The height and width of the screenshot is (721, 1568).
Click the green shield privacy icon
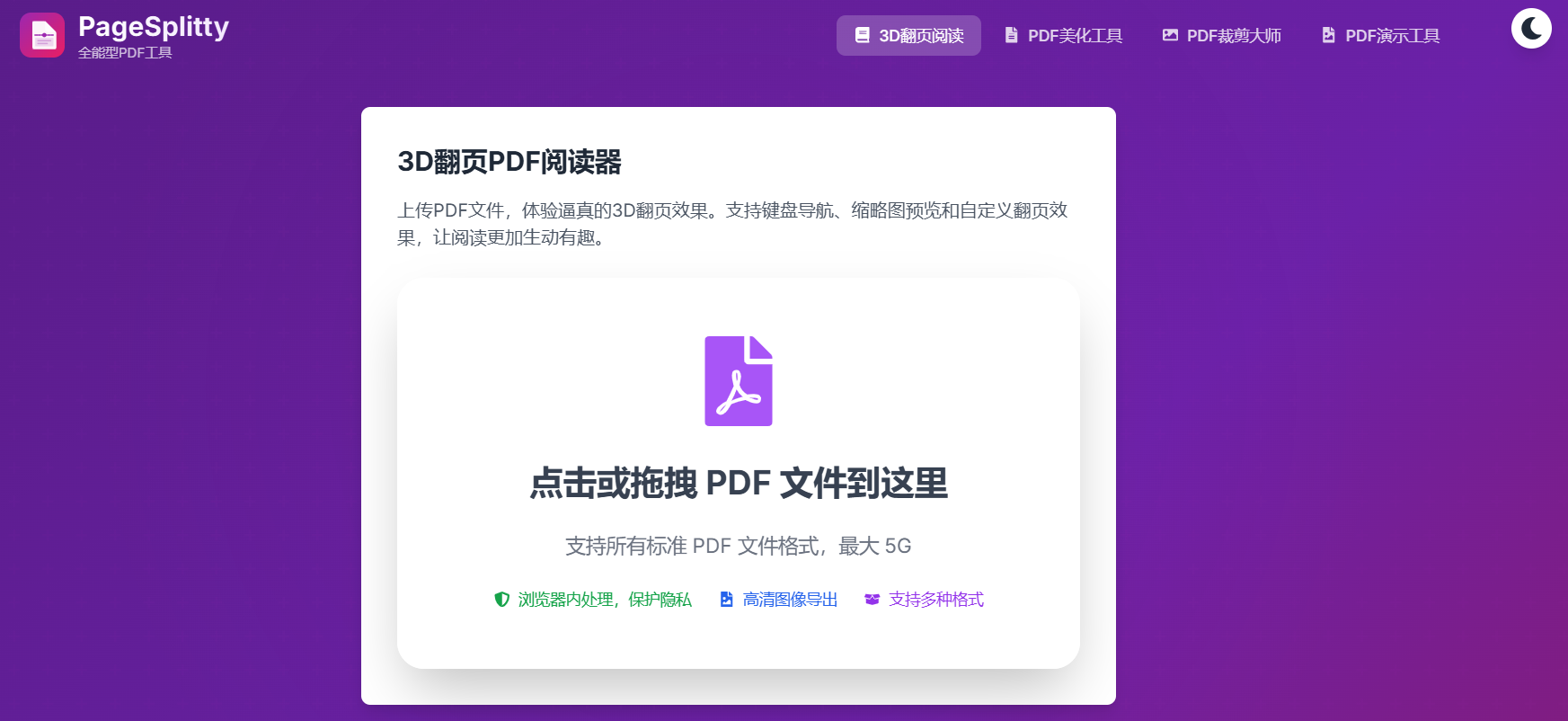502,600
